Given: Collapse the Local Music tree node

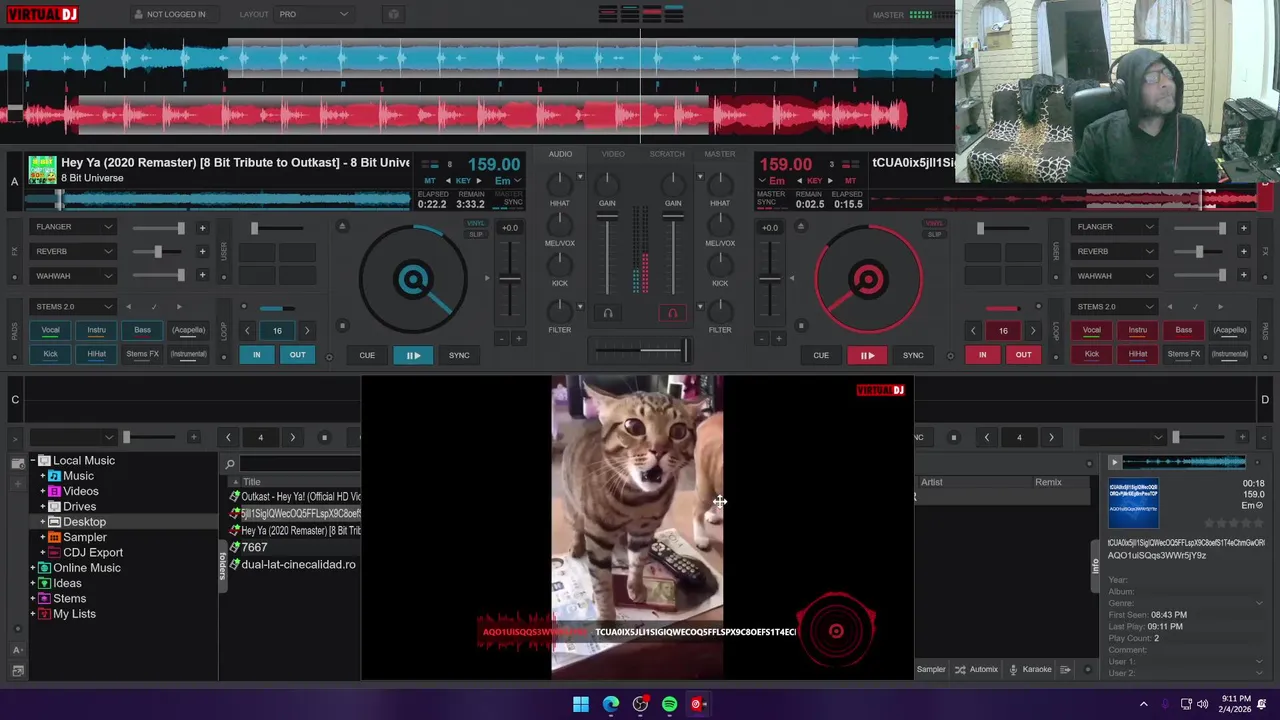Looking at the screenshot, I should click(x=33, y=461).
